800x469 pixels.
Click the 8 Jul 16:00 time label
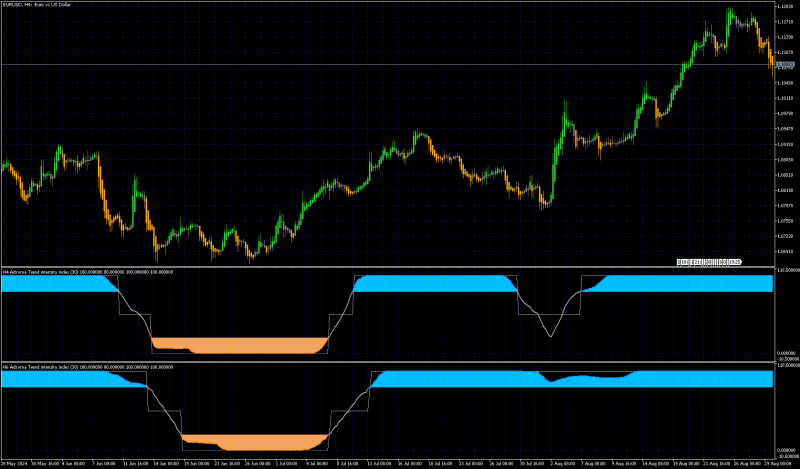[348, 463]
